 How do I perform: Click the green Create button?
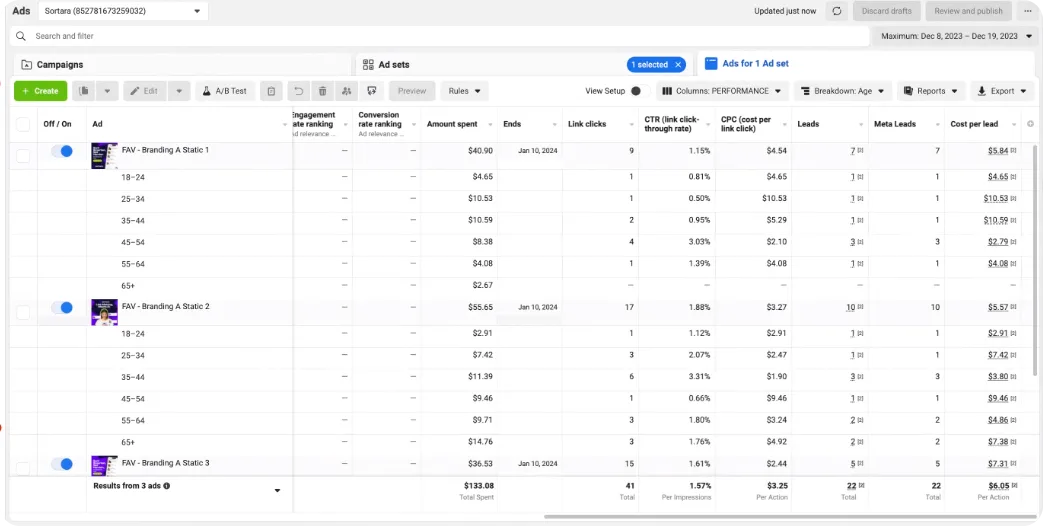point(41,91)
